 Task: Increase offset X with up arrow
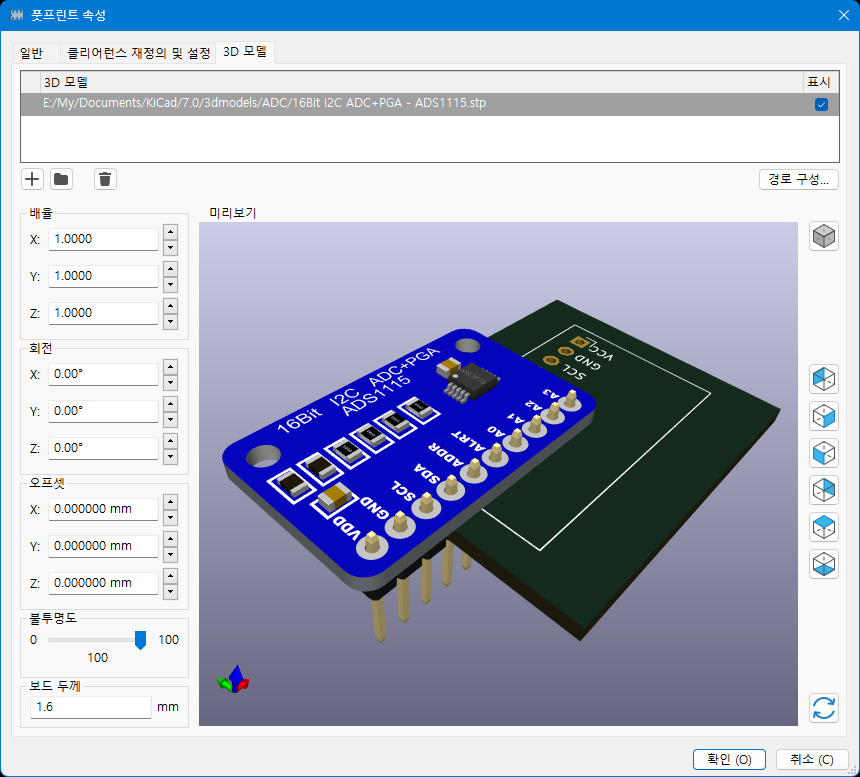tap(171, 502)
